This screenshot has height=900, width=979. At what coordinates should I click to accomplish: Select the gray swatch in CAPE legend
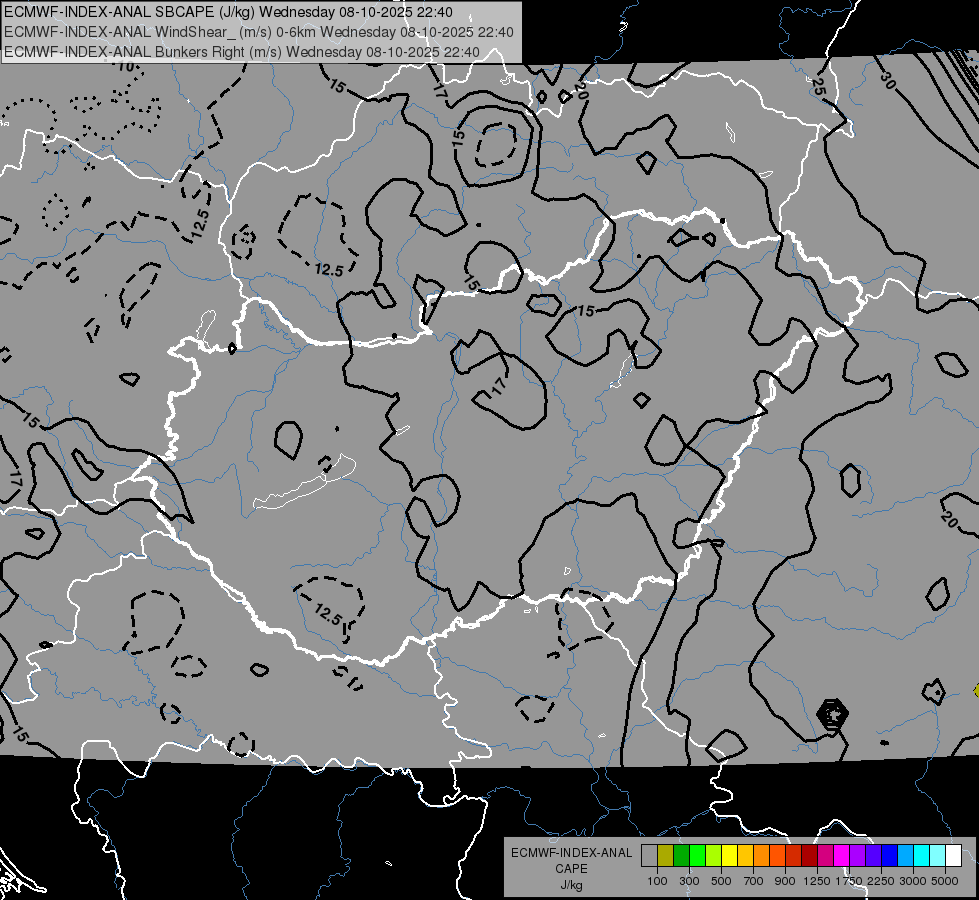[649, 856]
